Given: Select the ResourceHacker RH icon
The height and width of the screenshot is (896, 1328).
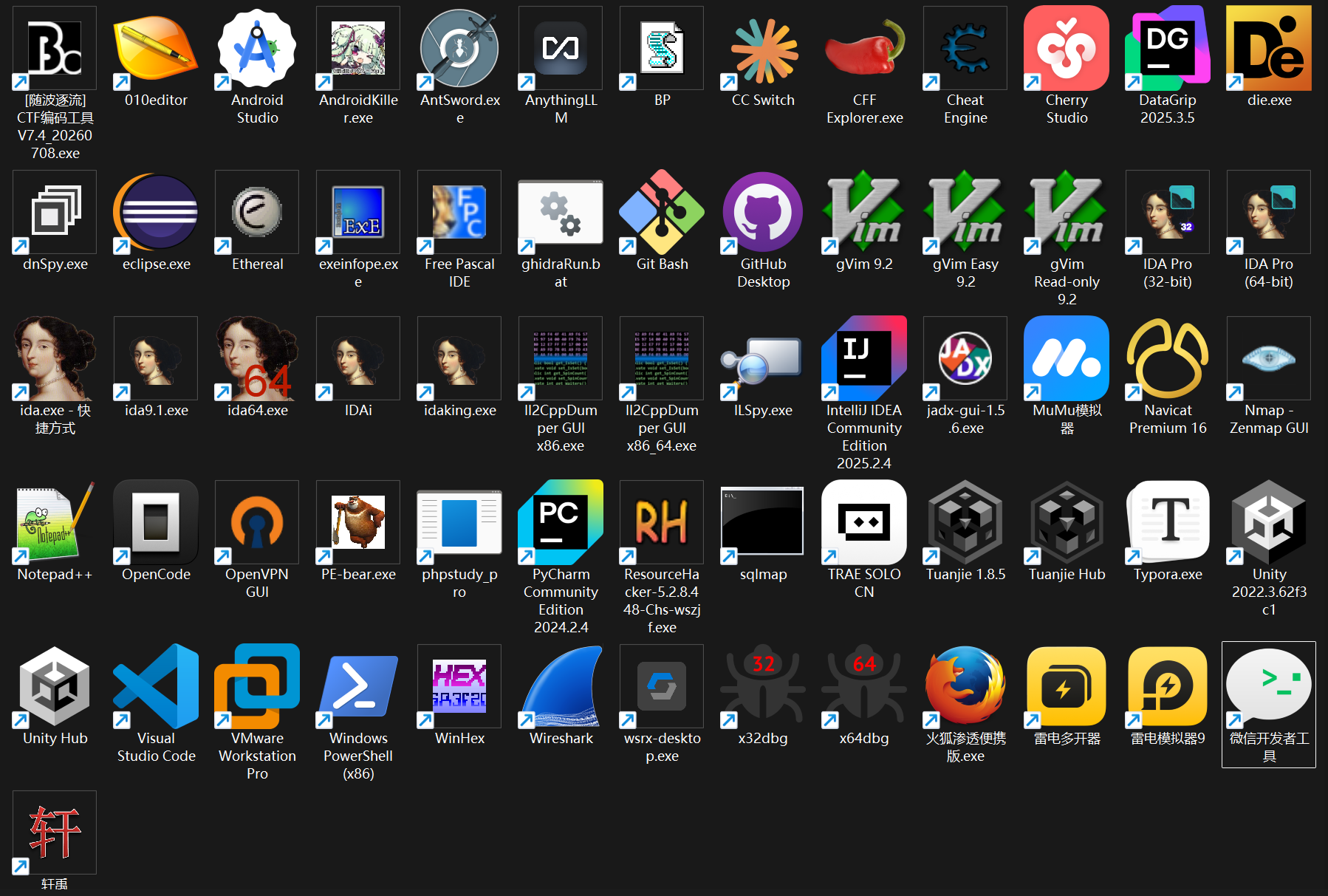Looking at the screenshot, I should point(662,522).
